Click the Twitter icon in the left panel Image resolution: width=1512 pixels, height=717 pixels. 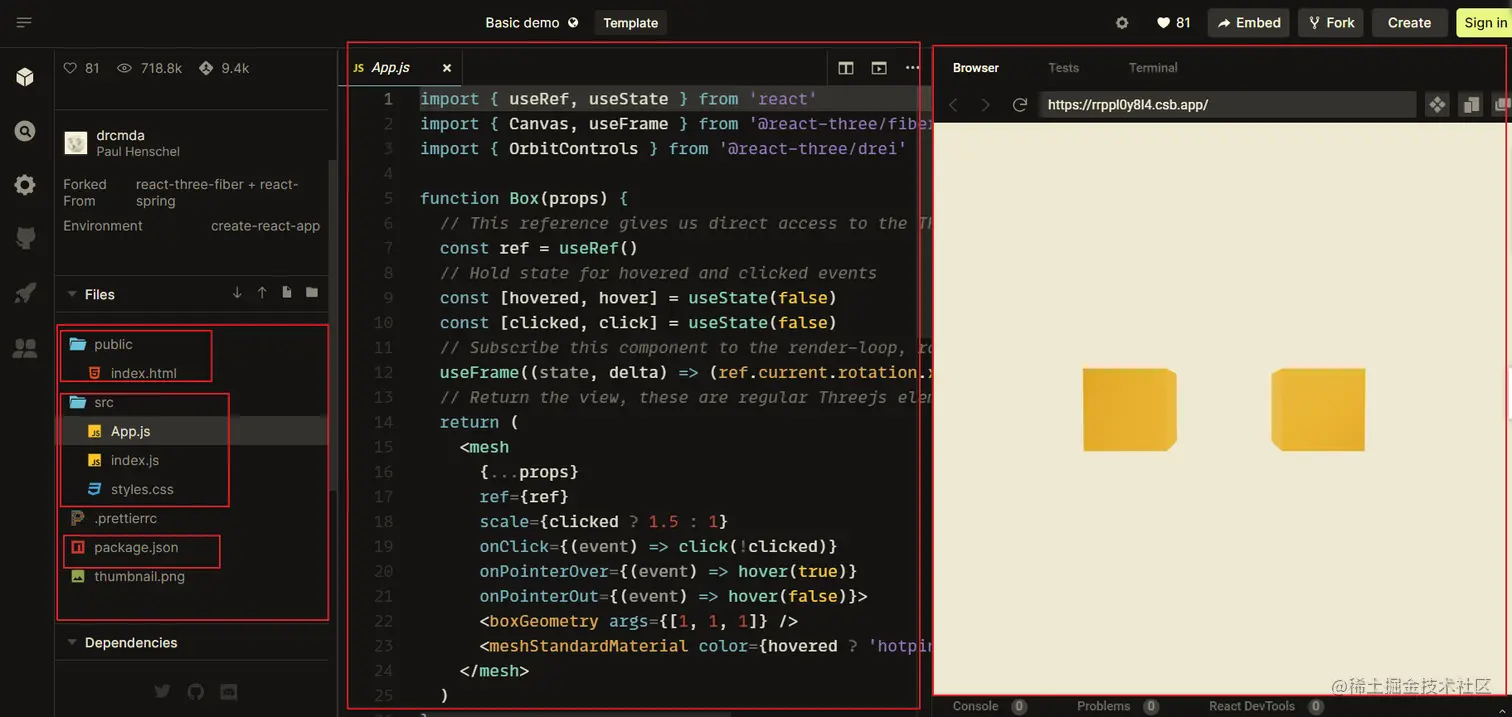[163, 691]
